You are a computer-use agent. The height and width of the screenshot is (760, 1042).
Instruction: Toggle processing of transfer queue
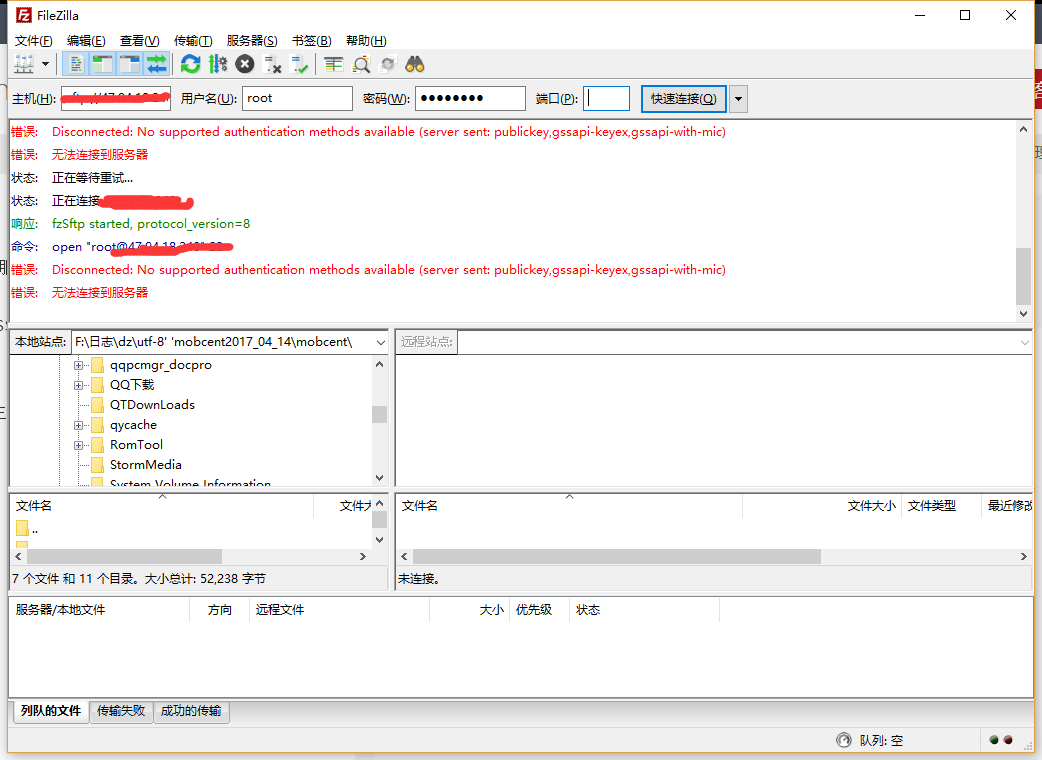point(218,64)
